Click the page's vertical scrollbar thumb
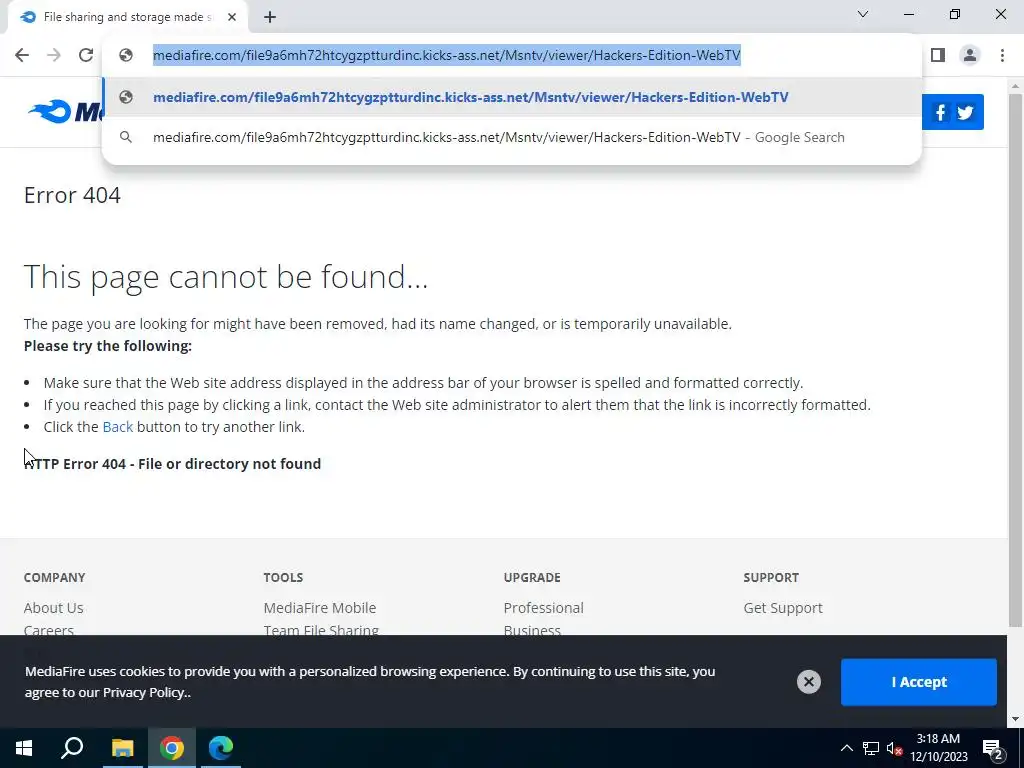 coord(1016,360)
